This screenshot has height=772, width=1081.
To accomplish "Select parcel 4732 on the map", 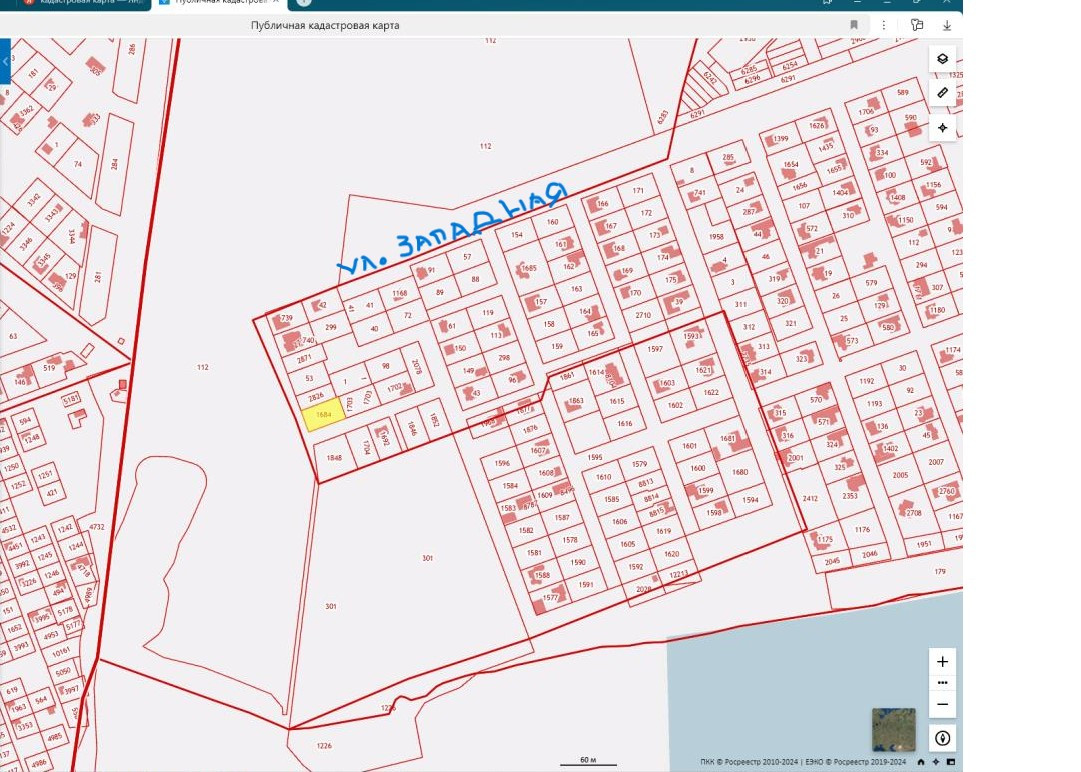I will coord(97,527).
